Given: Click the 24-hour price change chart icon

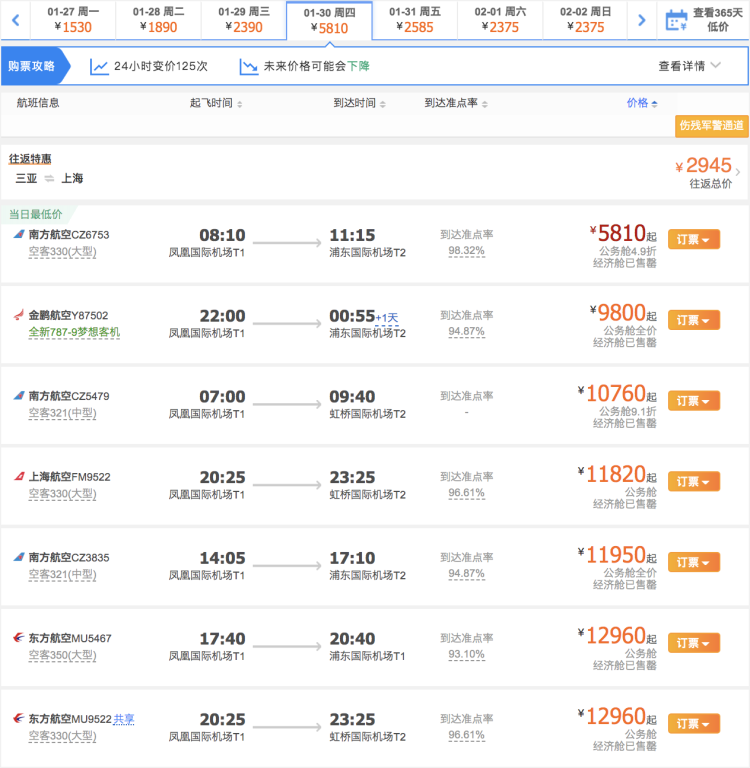Looking at the screenshot, I should pos(99,67).
